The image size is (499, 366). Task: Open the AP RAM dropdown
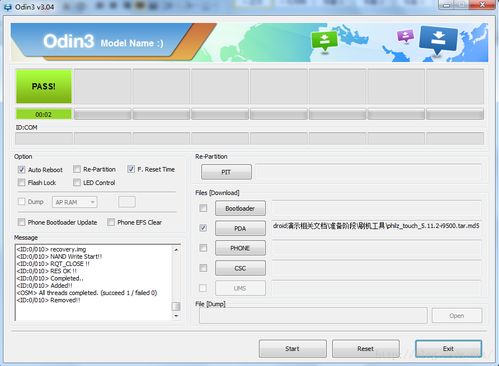click(75, 202)
